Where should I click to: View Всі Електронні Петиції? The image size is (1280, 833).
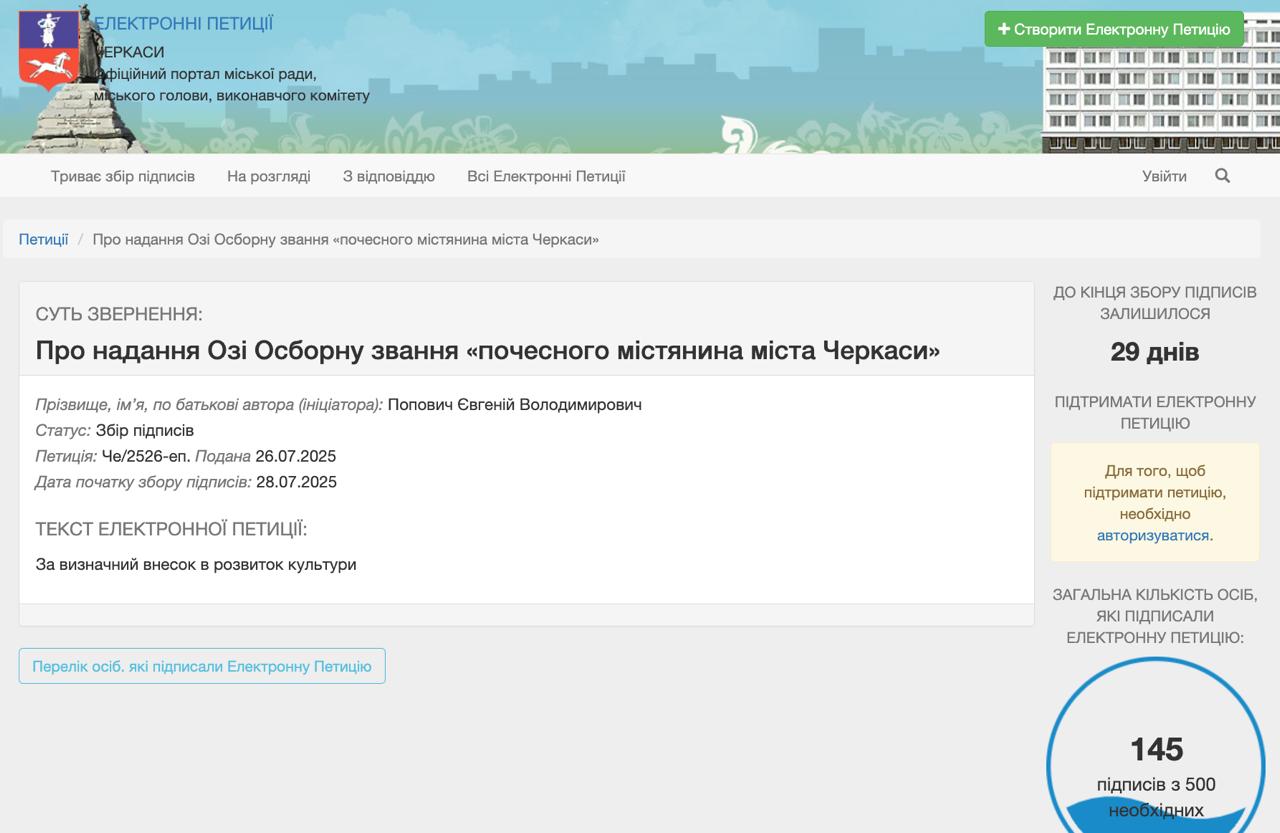[546, 176]
